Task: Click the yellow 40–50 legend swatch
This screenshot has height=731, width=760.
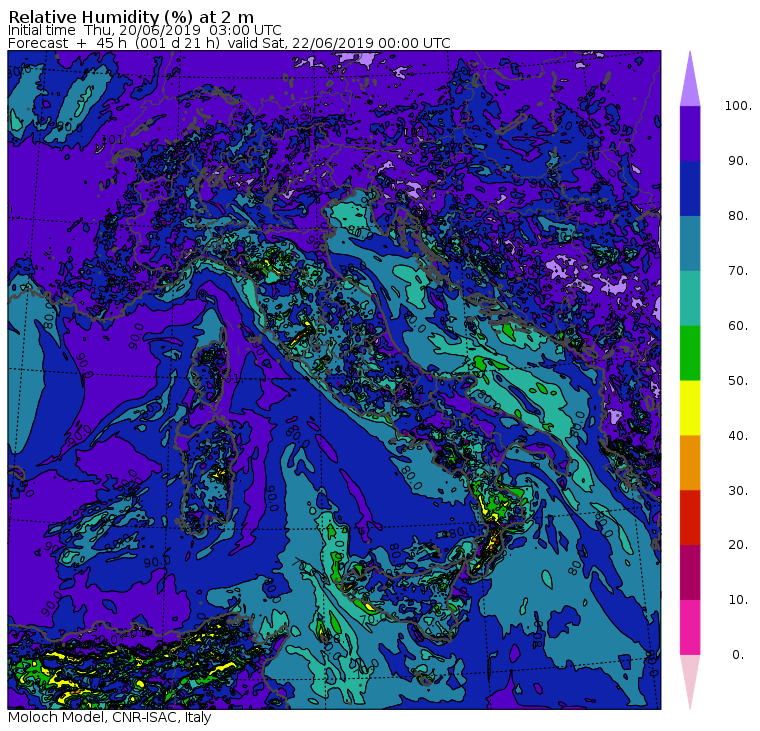Action: click(690, 408)
